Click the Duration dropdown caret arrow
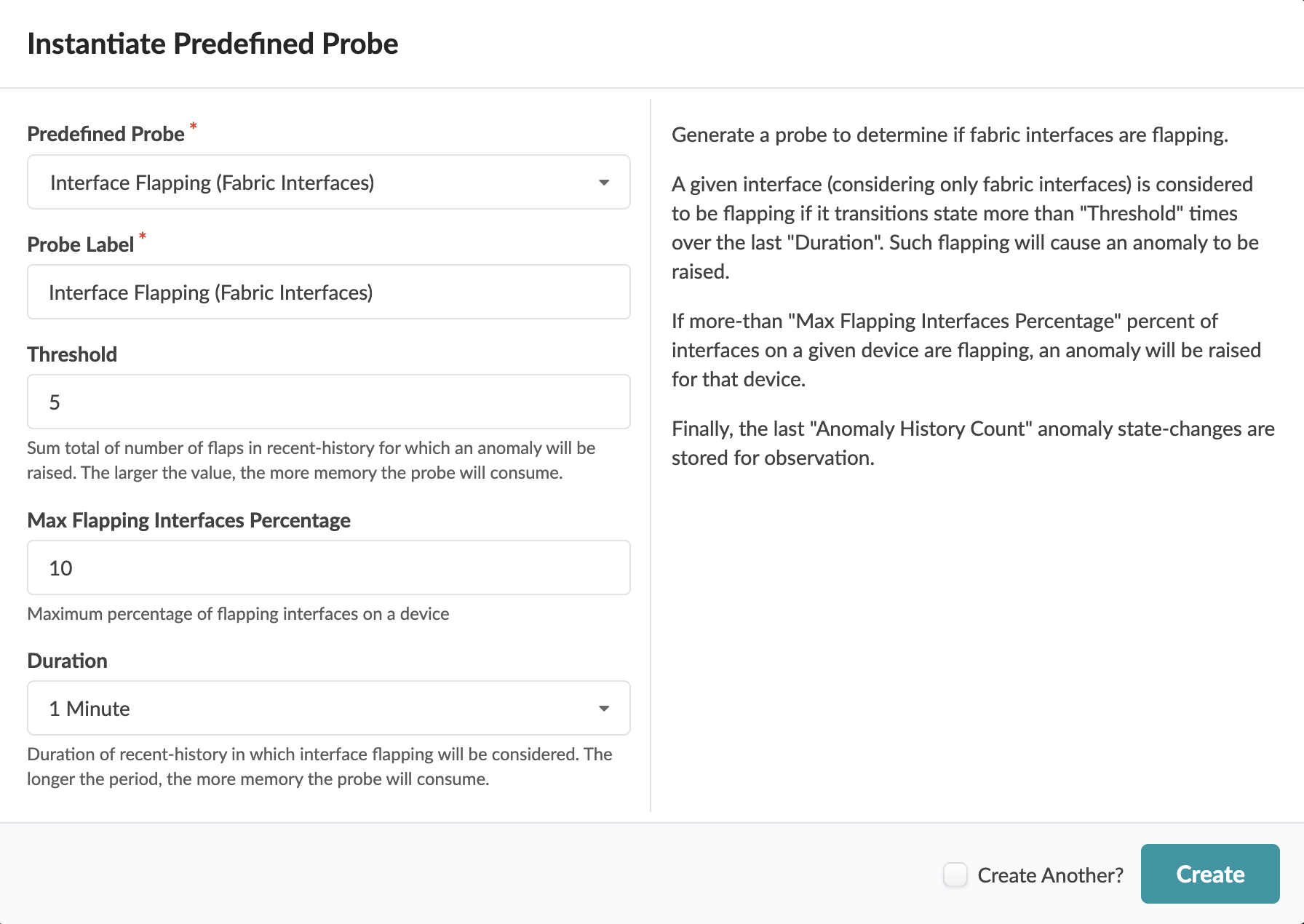Viewport: 1304px width, 924px height. tap(604, 709)
